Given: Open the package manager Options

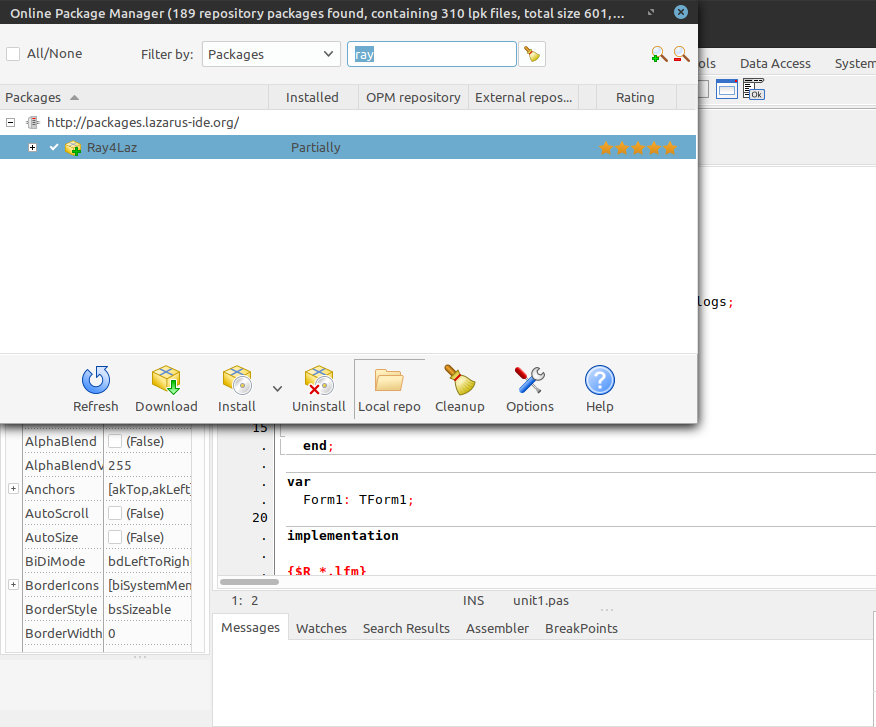Looking at the screenshot, I should pos(530,389).
